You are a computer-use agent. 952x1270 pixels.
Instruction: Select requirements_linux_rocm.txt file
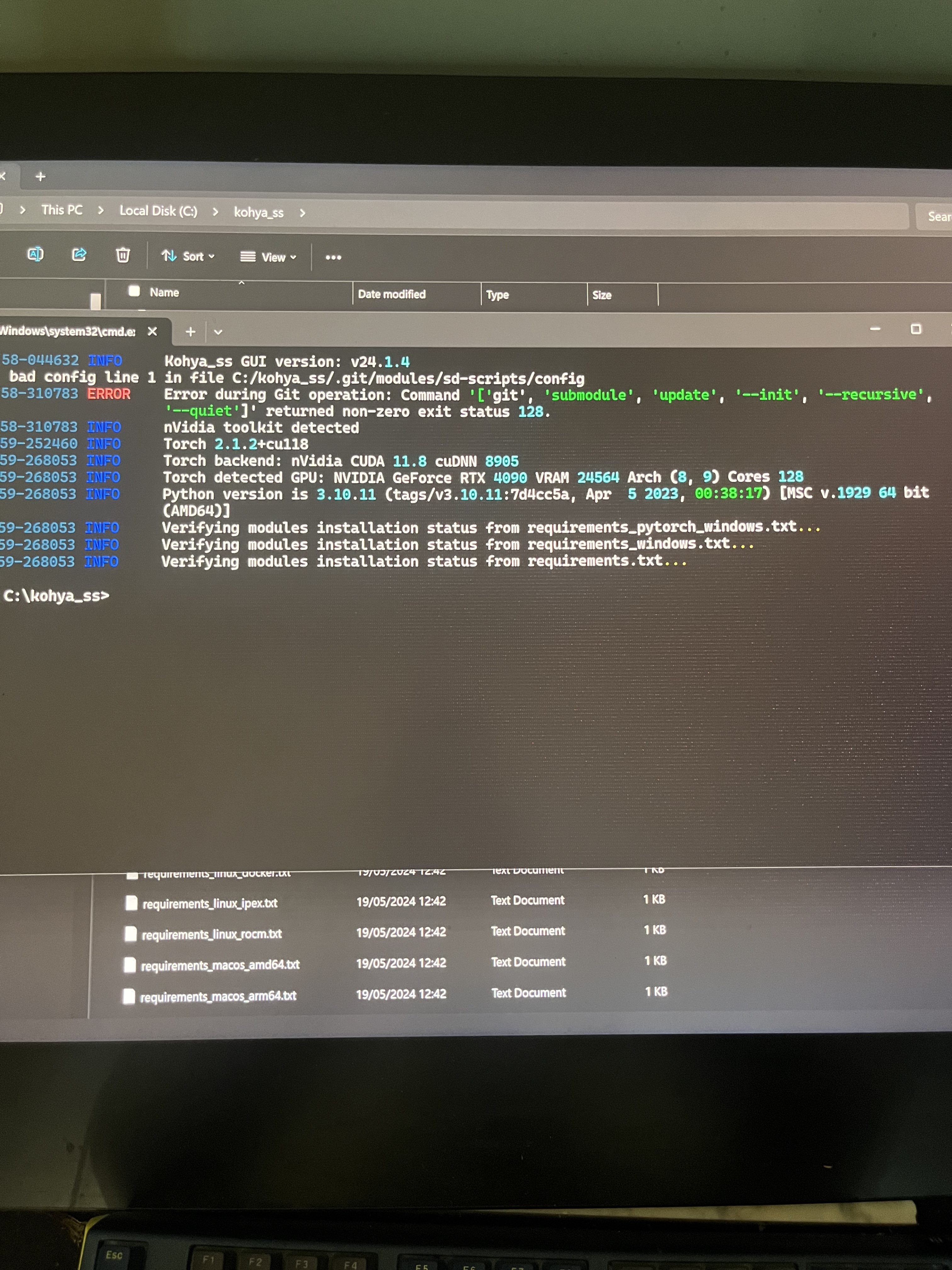(211, 935)
